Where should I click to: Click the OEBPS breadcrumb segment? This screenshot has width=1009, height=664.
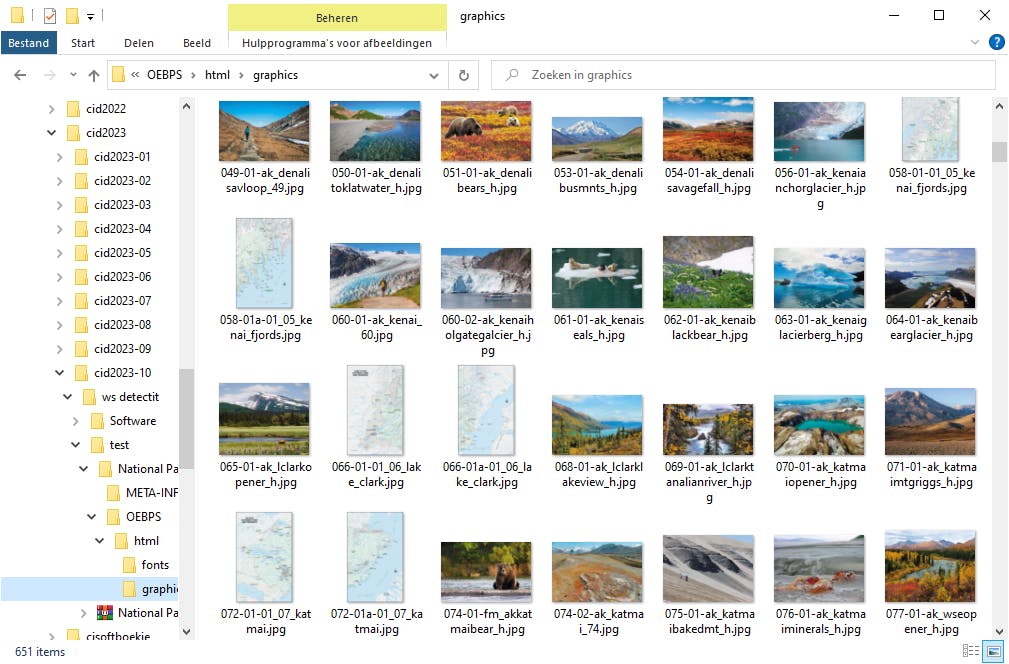click(165, 75)
